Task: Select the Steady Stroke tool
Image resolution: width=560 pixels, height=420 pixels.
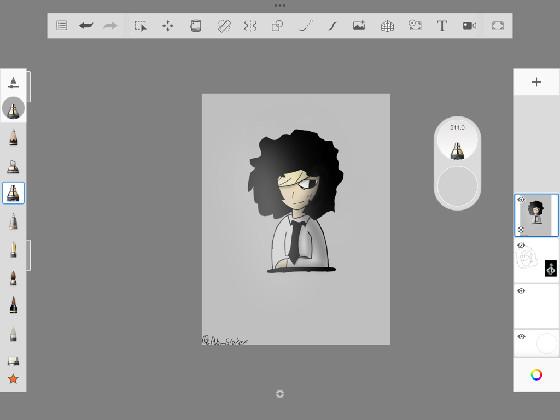Action: click(332, 26)
